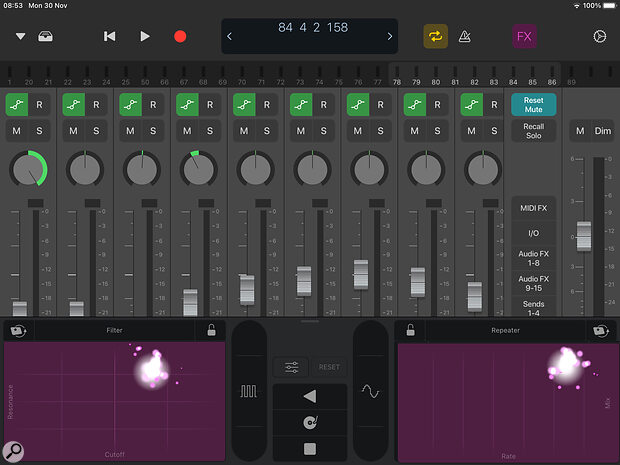The width and height of the screenshot is (620, 465).
Task: Mute the fourth channel strip
Action: coord(187,131)
